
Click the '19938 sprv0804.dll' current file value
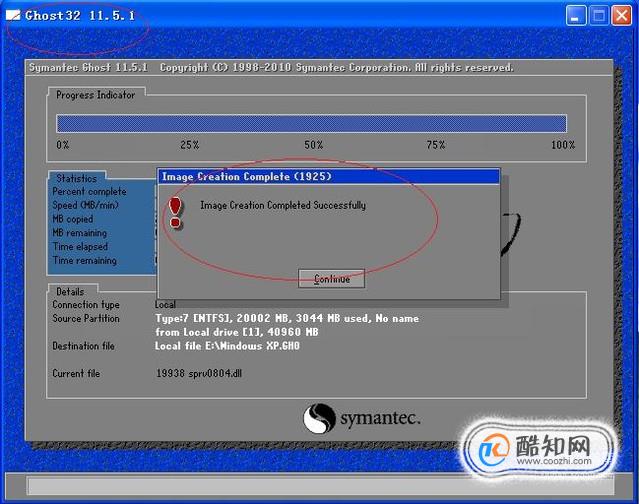tap(199, 373)
